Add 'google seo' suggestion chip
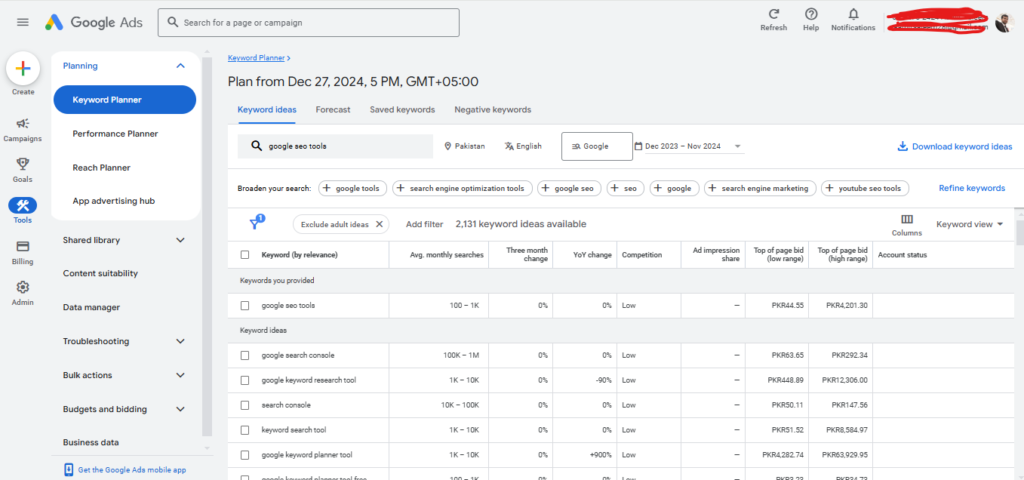The width and height of the screenshot is (1024, 480). pos(569,188)
